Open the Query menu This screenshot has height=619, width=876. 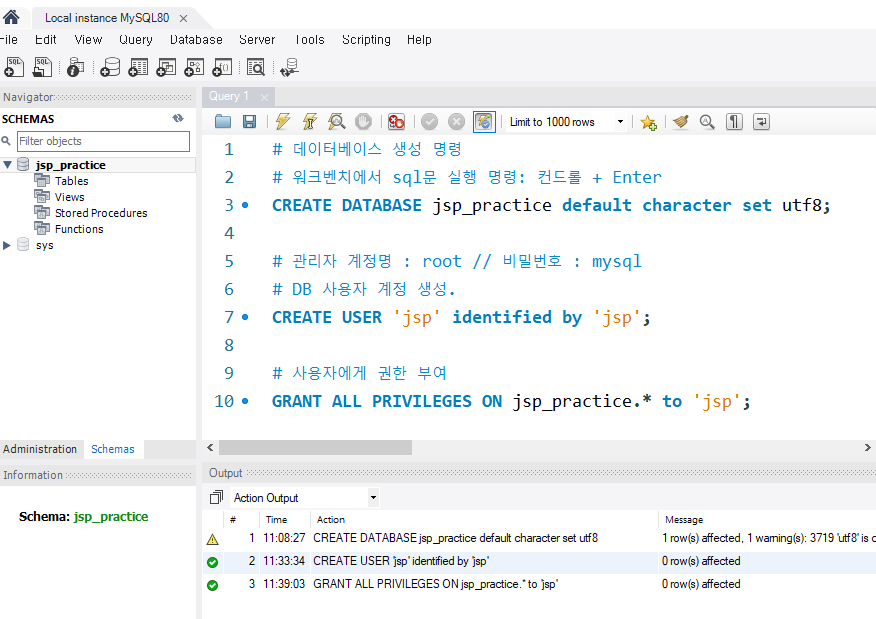(x=136, y=40)
